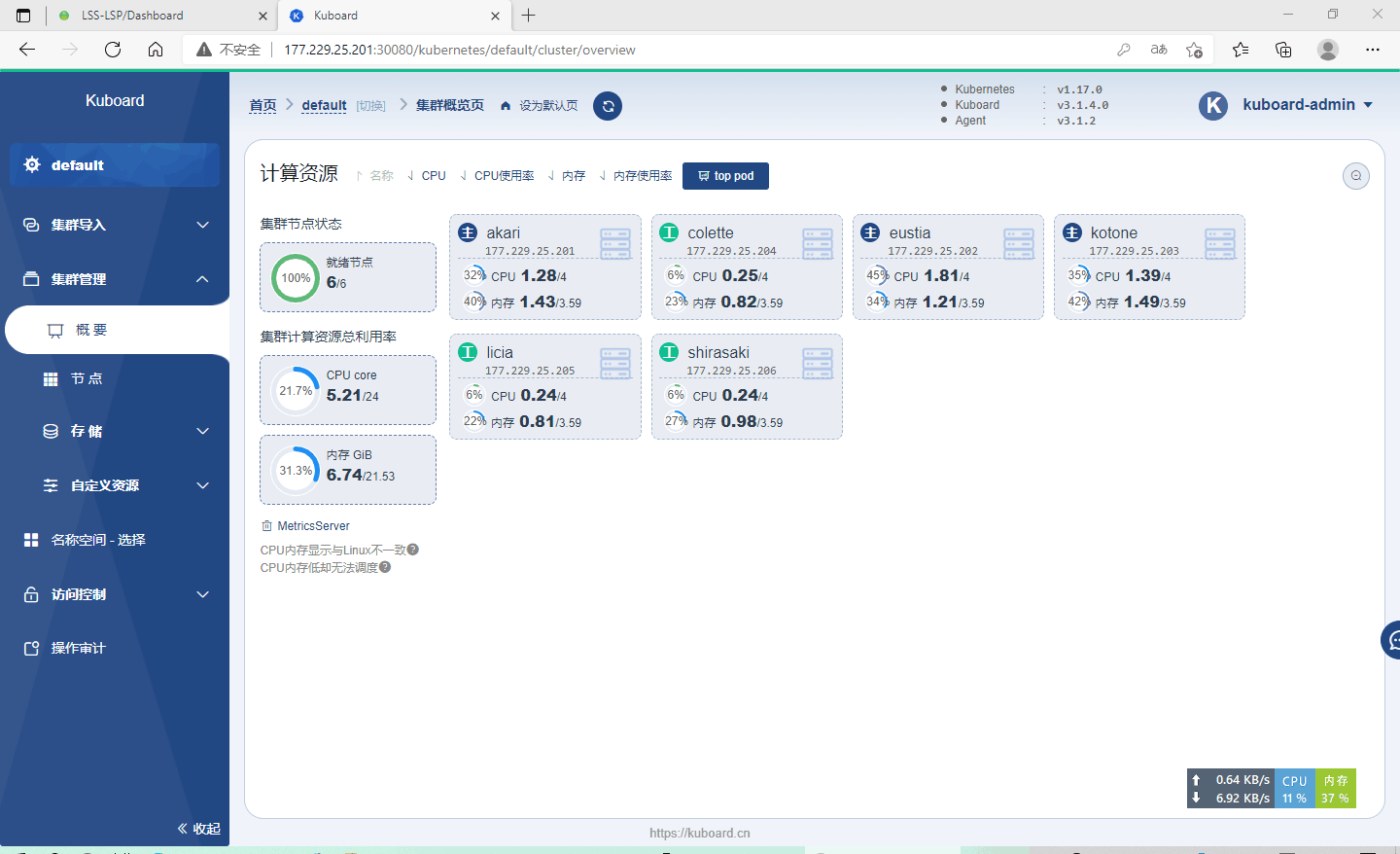
Task: Click 设为默认页 link
Action: [548, 106]
